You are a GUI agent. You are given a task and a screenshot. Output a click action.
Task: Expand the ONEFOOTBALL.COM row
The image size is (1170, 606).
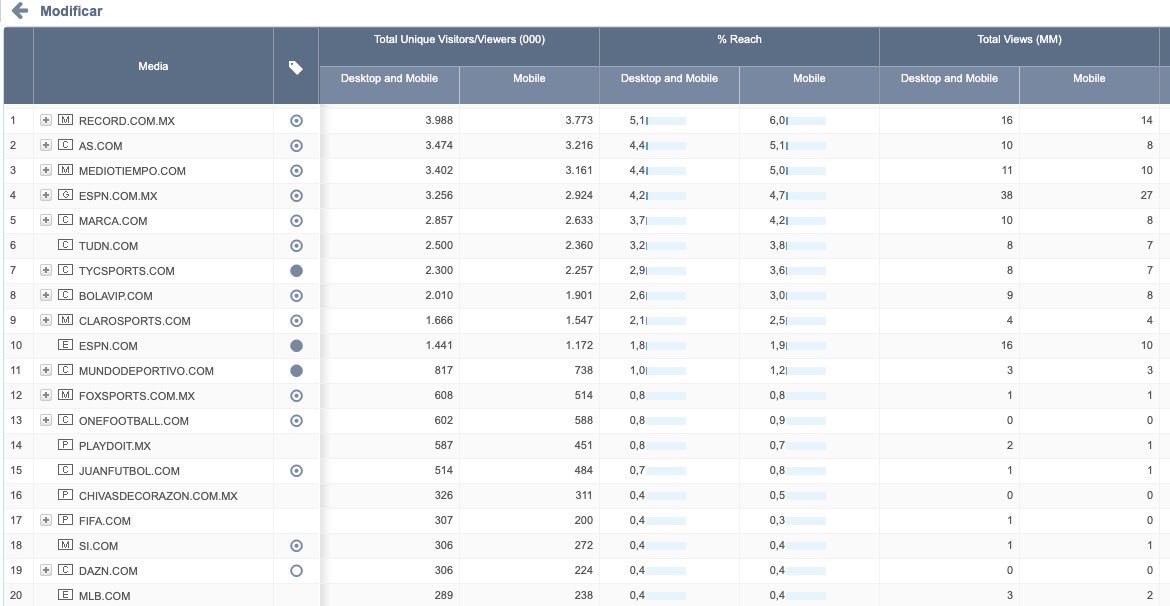(x=46, y=420)
